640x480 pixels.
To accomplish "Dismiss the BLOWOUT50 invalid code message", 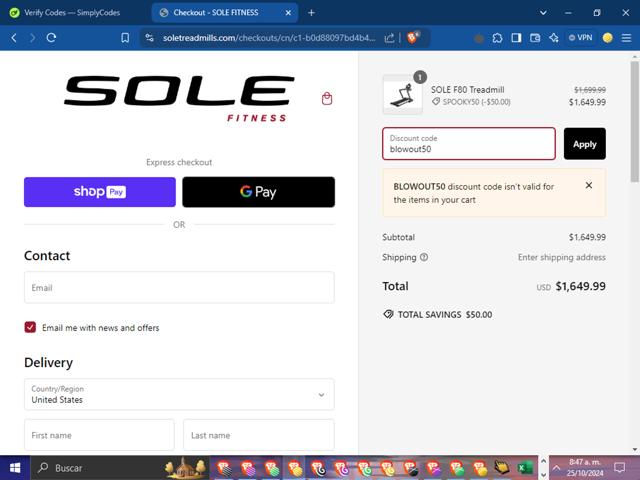I will tap(589, 185).
